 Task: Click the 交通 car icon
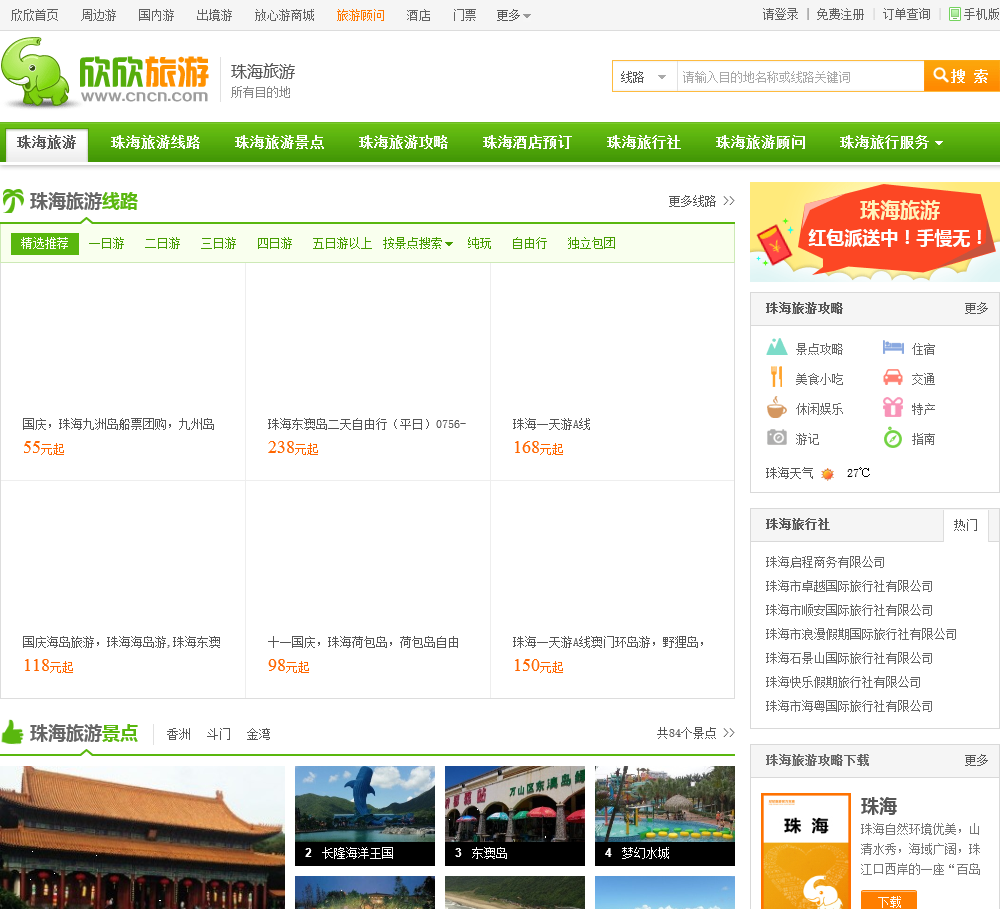(893, 378)
